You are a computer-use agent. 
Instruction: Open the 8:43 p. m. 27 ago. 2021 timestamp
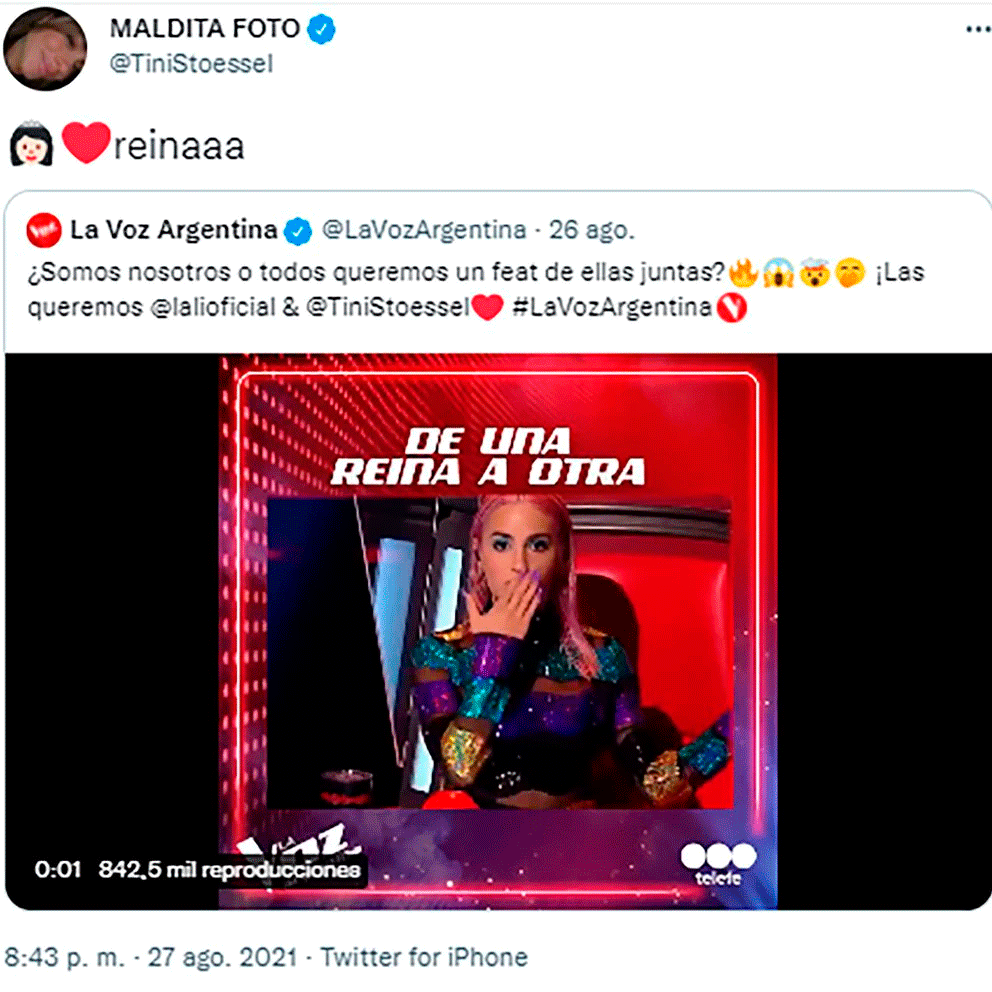tap(151, 957)
